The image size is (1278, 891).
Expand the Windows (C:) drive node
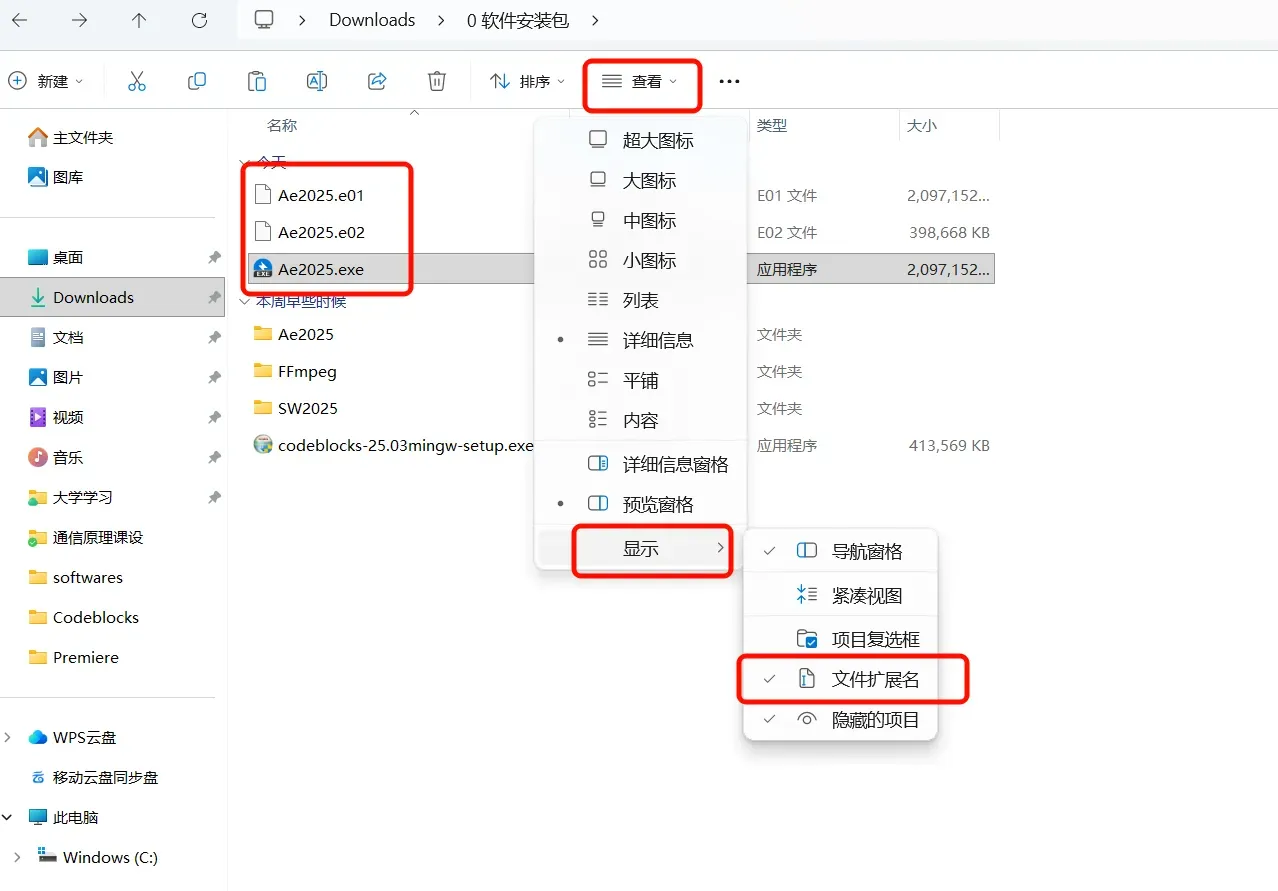[x=18, y=858]
